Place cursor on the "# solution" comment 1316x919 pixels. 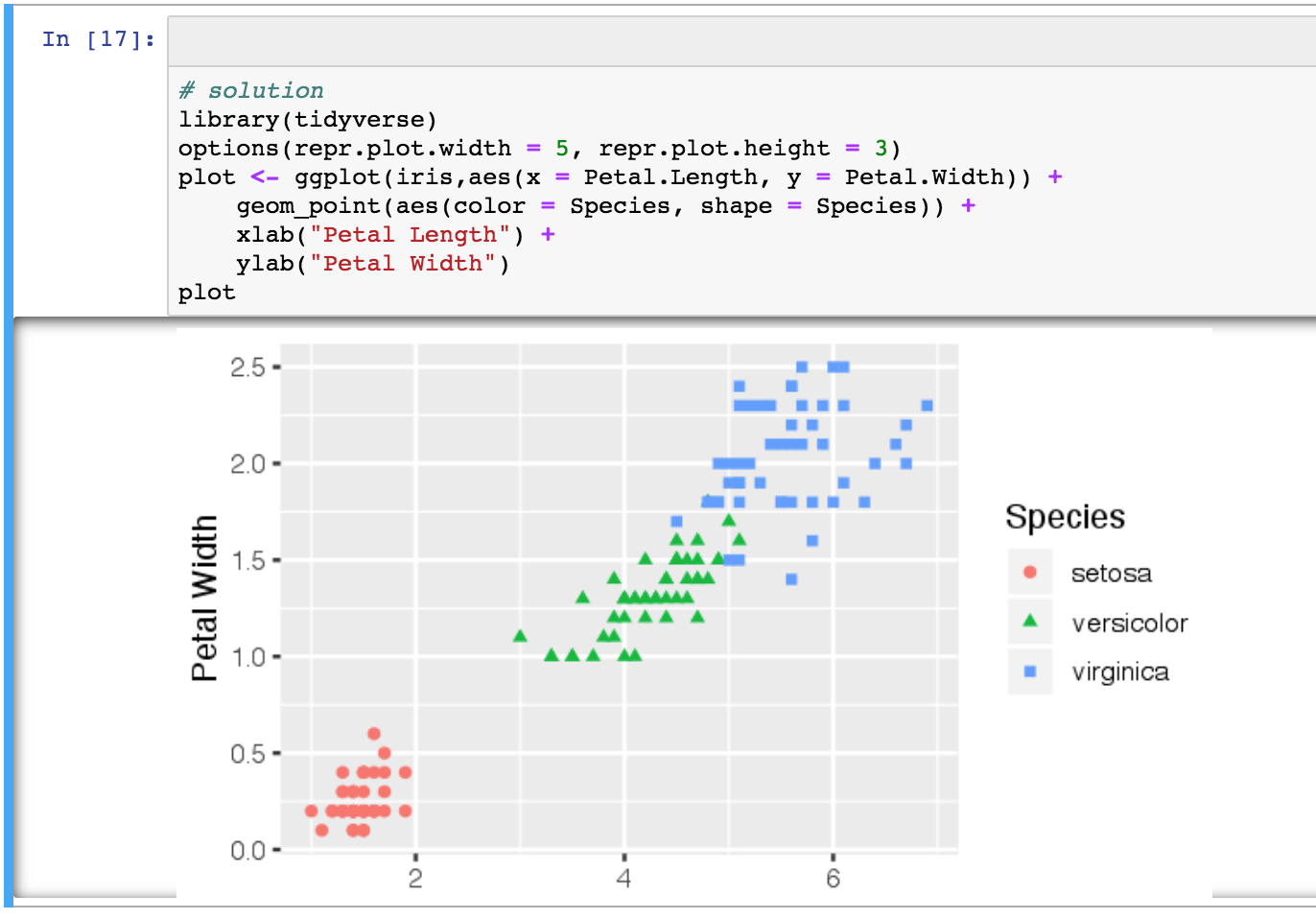251,91
